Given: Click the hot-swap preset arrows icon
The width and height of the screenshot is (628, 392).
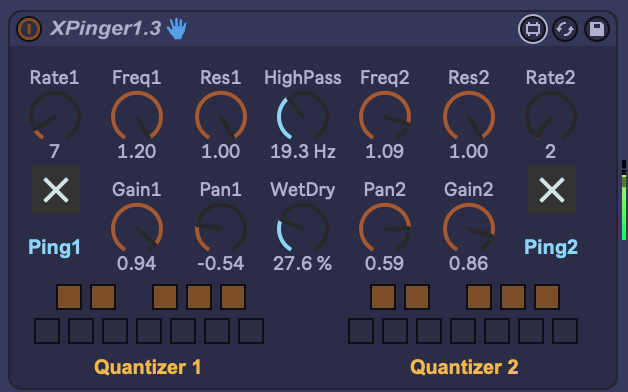Looking at the screenshot, I should click(565, 29).
